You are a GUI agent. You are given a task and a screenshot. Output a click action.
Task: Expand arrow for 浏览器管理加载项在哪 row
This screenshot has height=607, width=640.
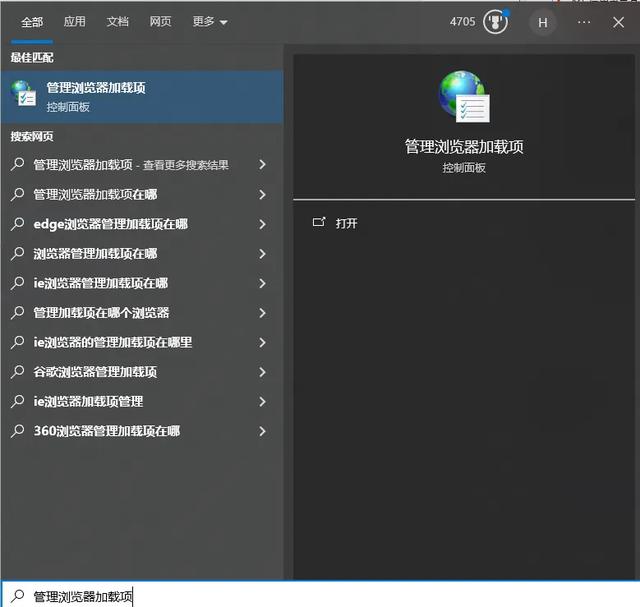pyautogui.click(x=262, y=253)
